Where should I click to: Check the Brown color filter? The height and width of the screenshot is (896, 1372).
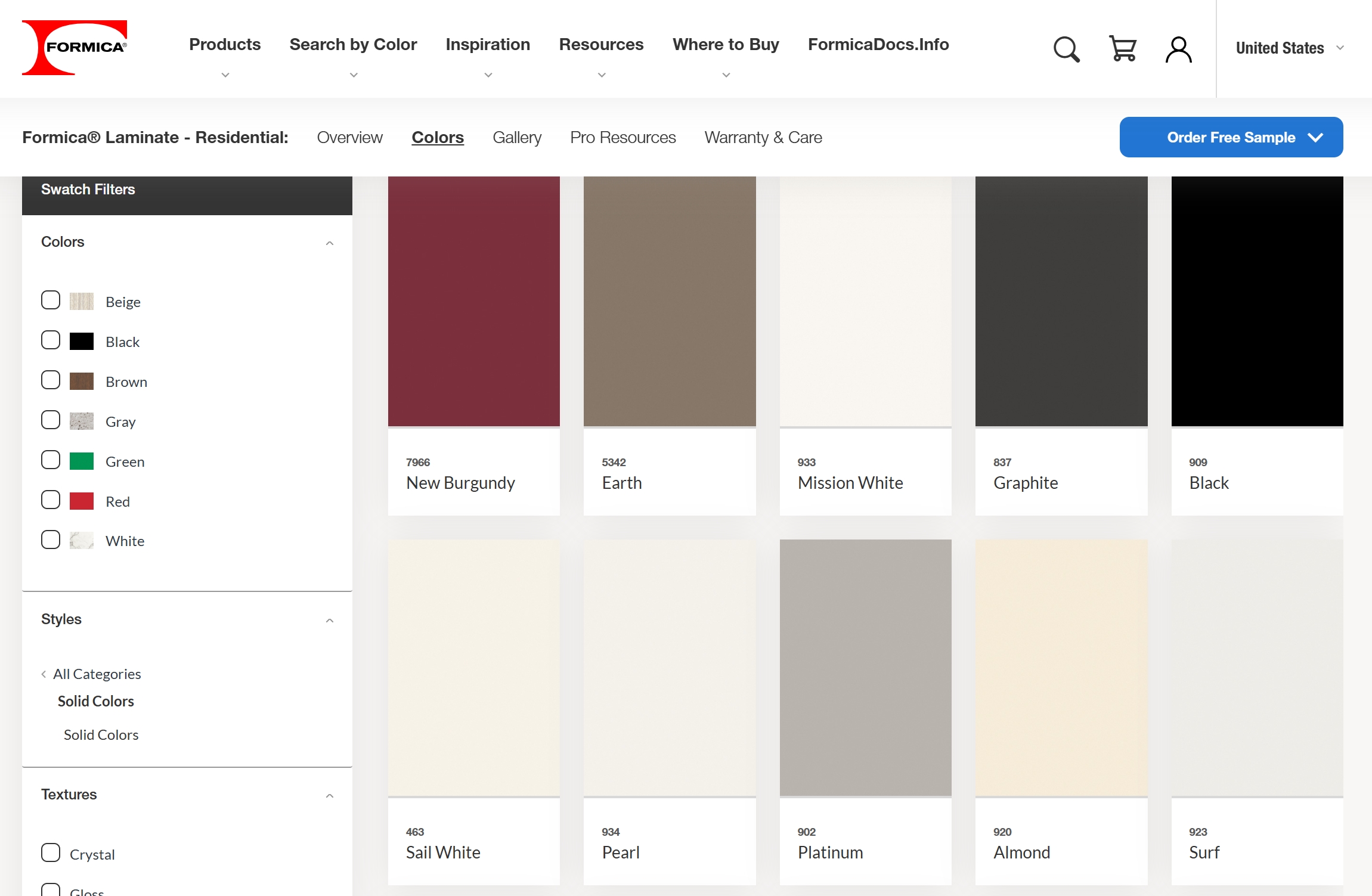[51, 380]
